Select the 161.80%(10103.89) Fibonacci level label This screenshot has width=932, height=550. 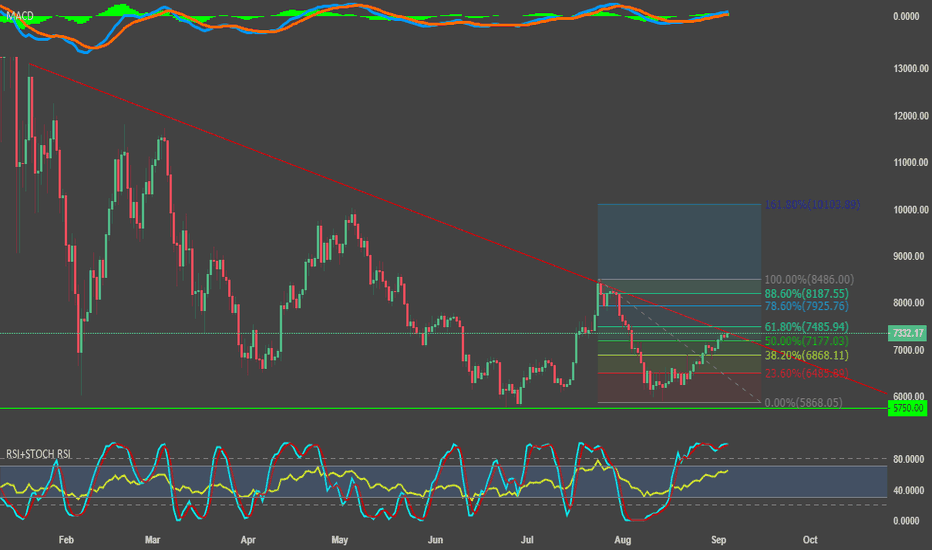(812, 205)
